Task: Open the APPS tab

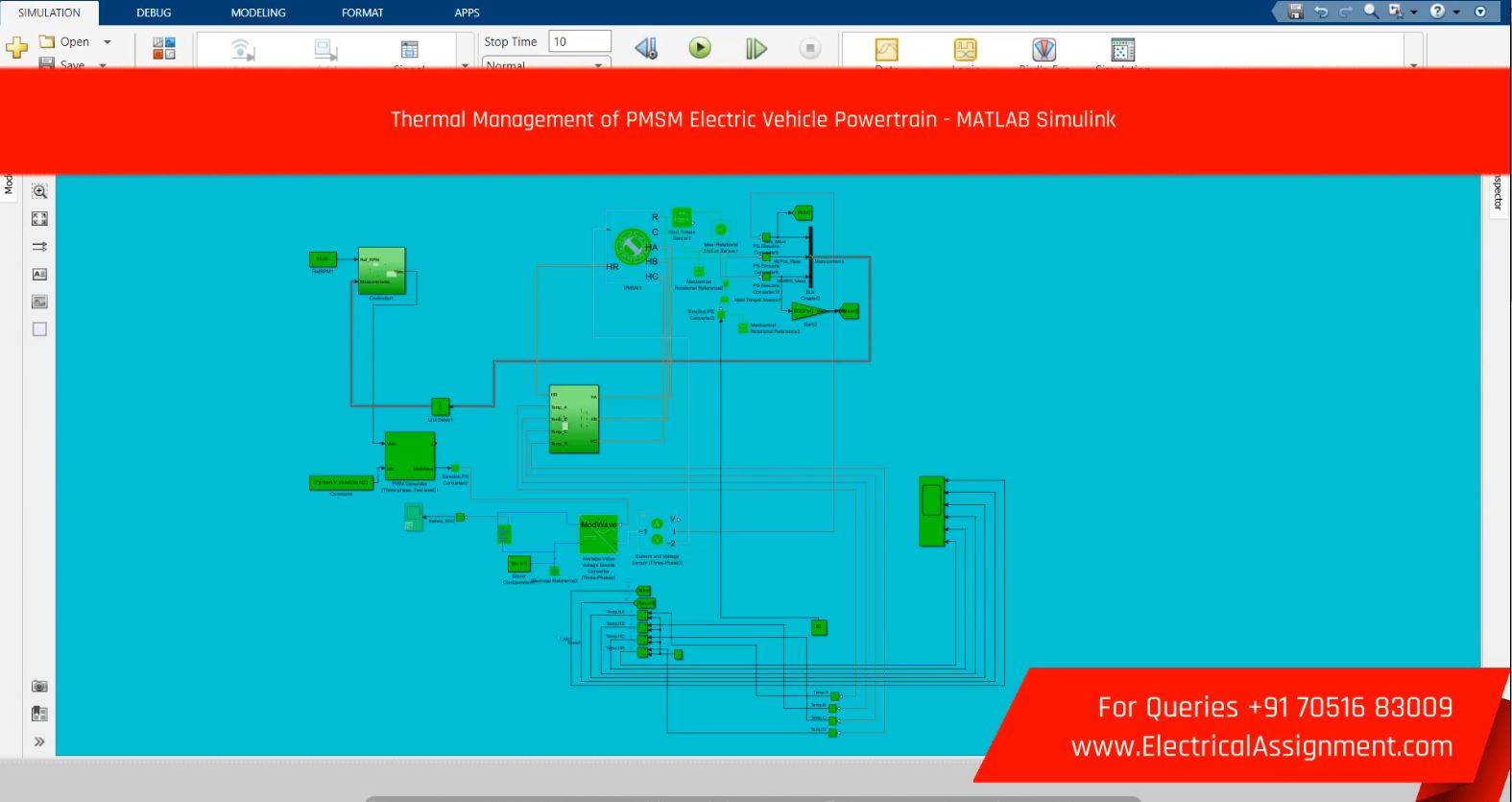Action: pyautogui.click(x=467, y=12)
